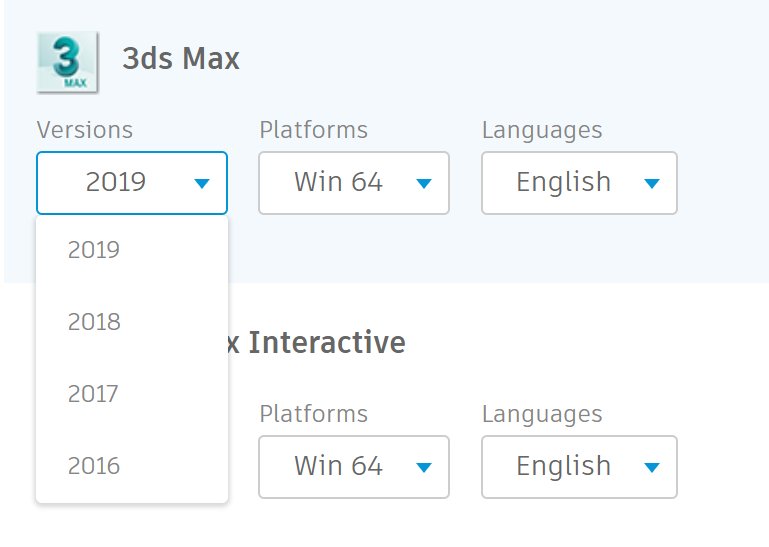Click the 3ds Max product icon

point(68,62)
